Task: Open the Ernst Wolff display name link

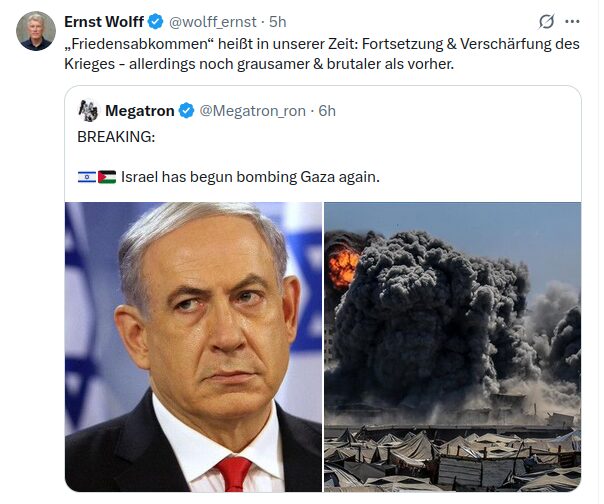Action: coord(104,22)
